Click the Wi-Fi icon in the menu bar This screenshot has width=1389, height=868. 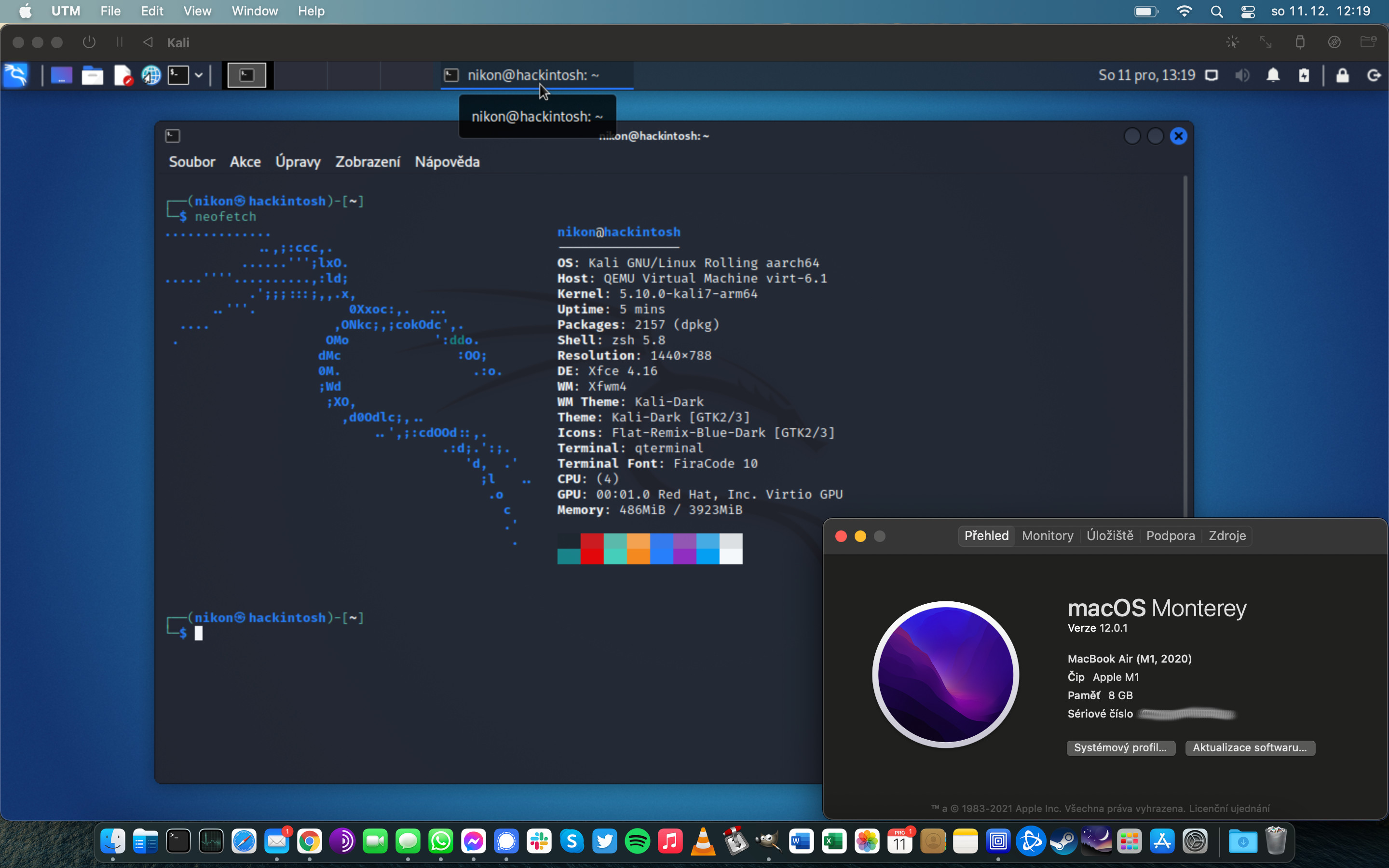pyautogui.click(x=1184, y=12)
